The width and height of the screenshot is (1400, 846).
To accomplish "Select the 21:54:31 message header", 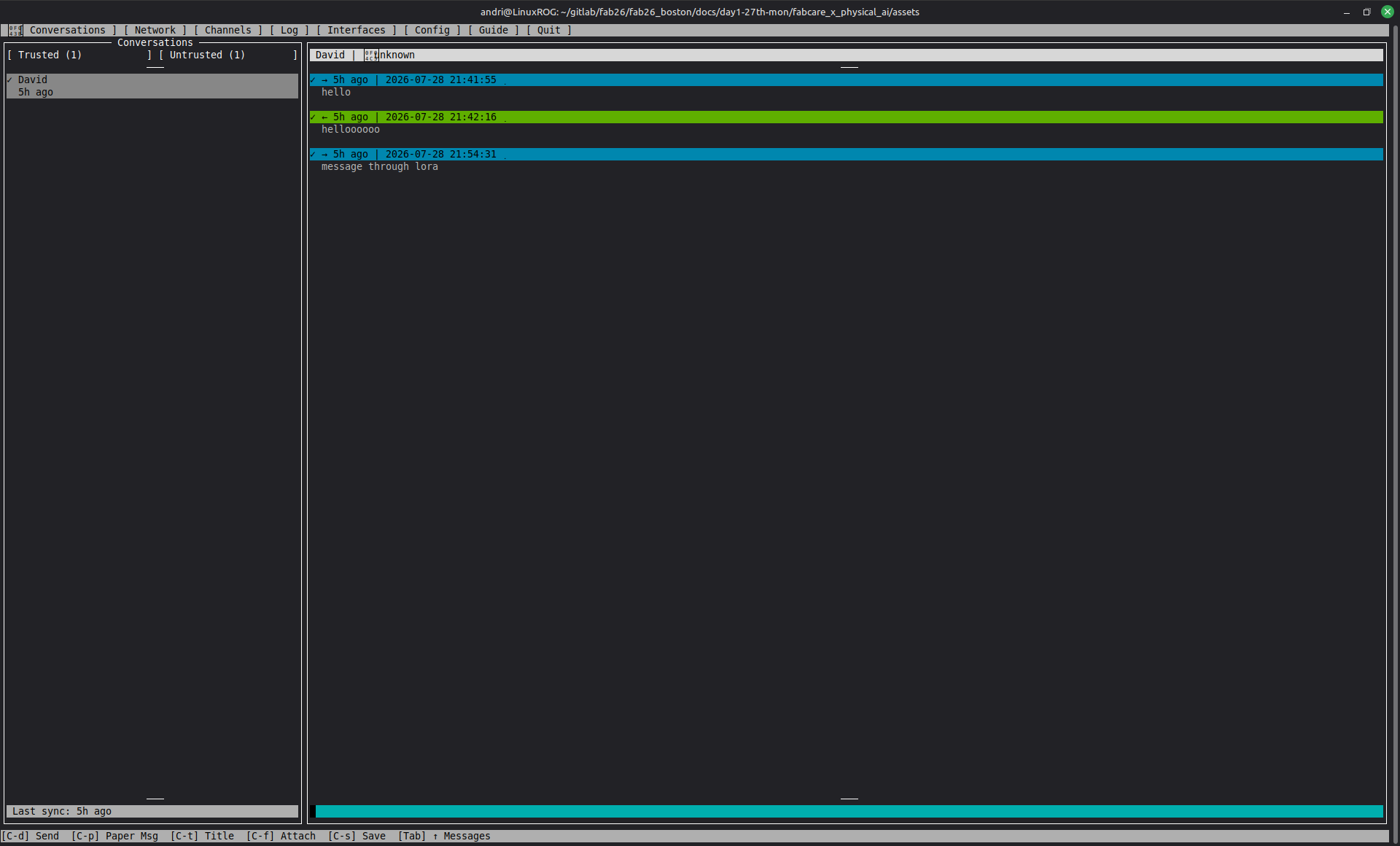I will (847, 155).
